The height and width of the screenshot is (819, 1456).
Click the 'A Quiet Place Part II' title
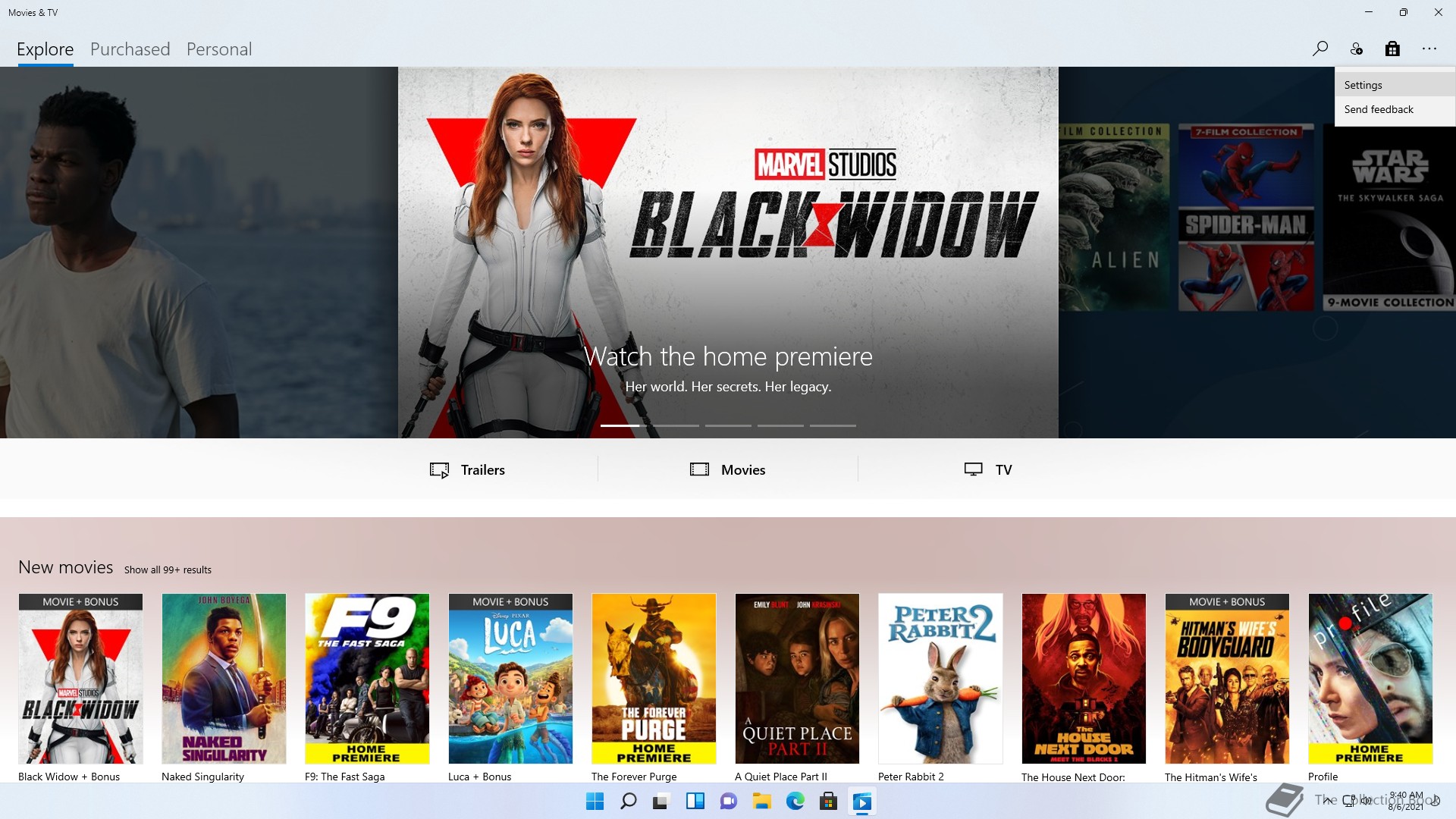(781, 777)
